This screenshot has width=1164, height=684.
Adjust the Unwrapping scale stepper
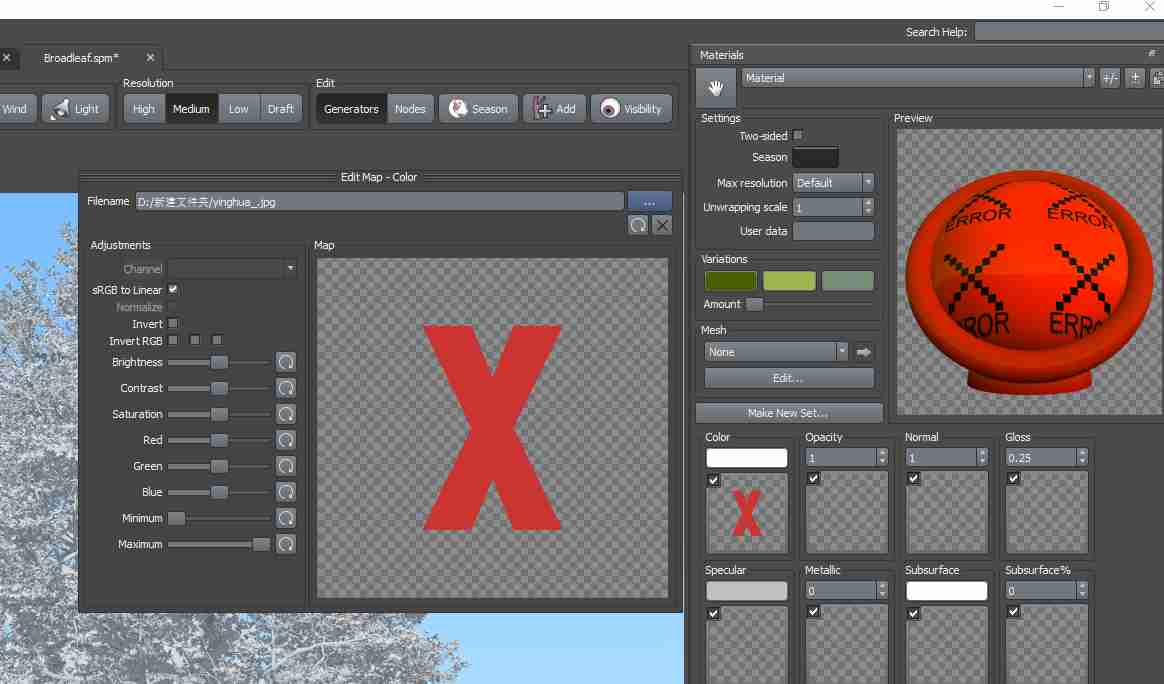click(x=868, y=207)
